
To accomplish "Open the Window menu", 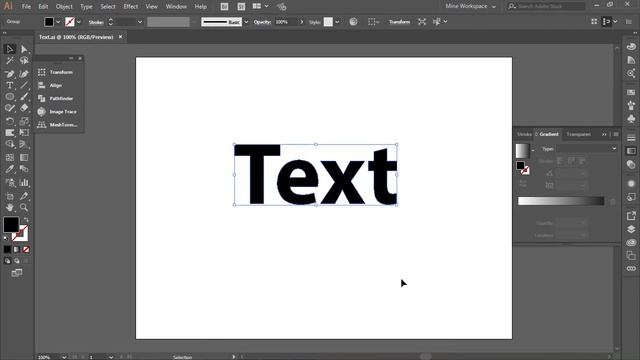I will pos(176,7).
